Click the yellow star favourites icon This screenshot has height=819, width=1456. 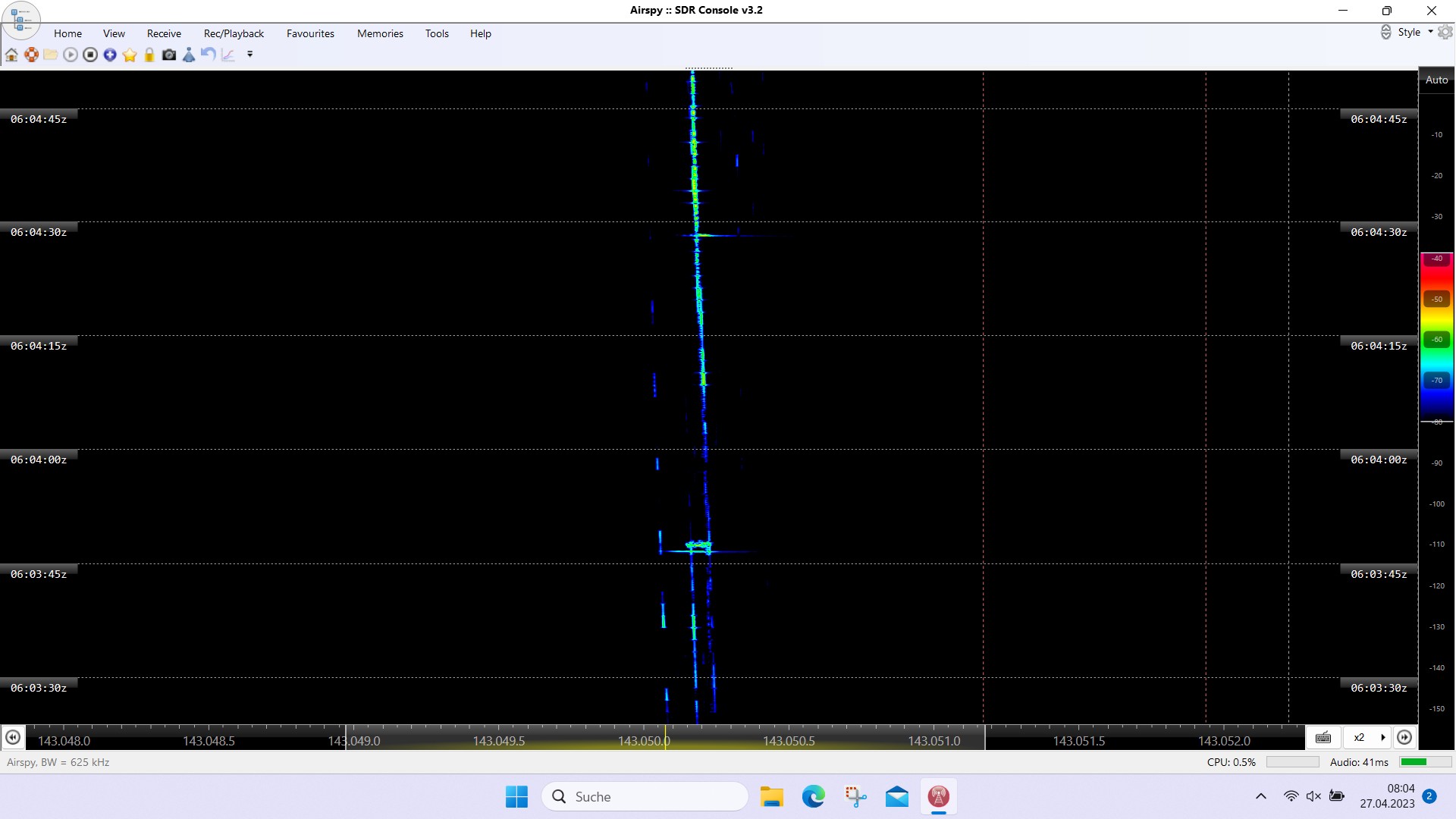click(130, 55)
